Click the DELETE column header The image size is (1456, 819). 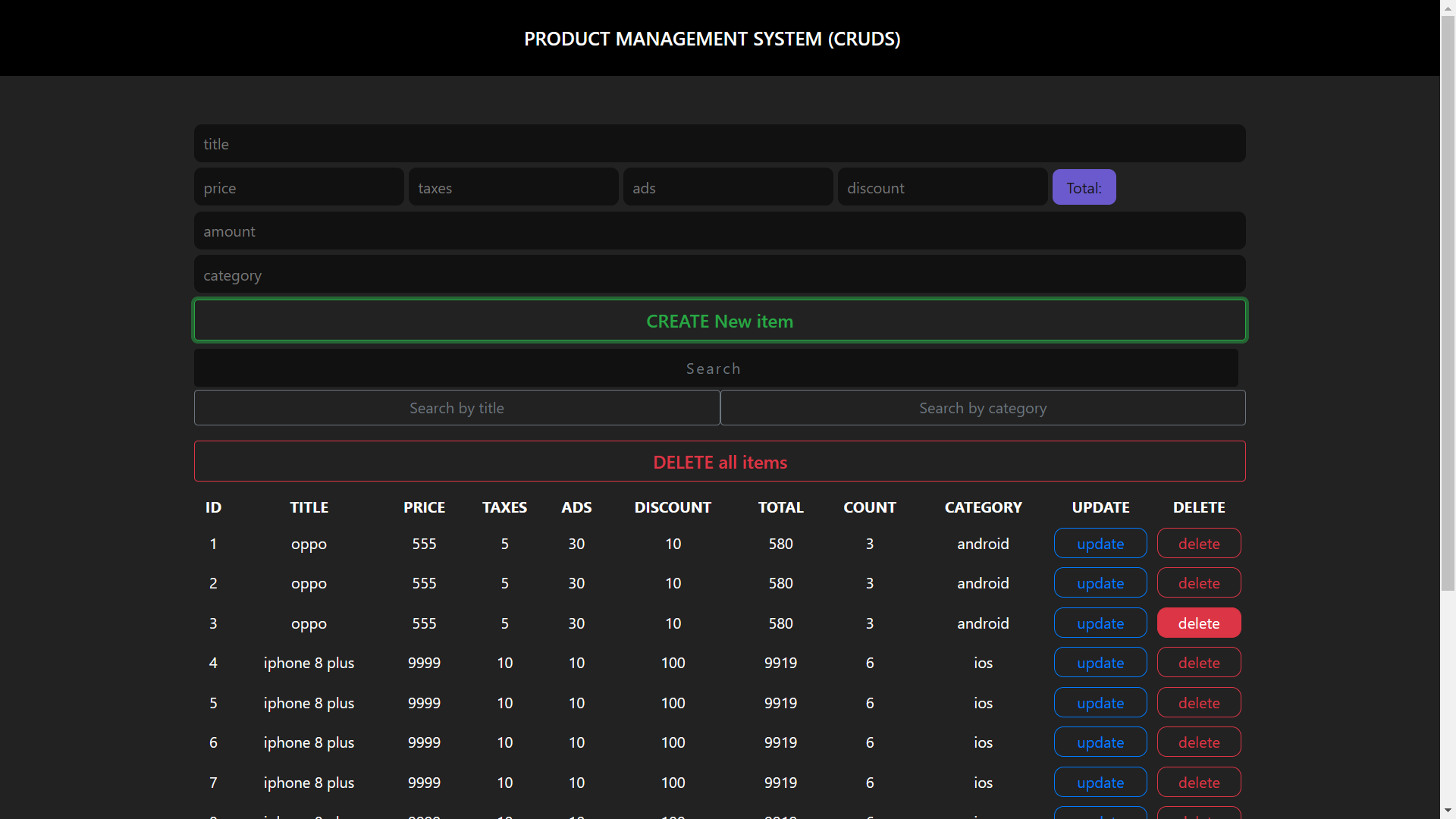(x=1199, y=507)
